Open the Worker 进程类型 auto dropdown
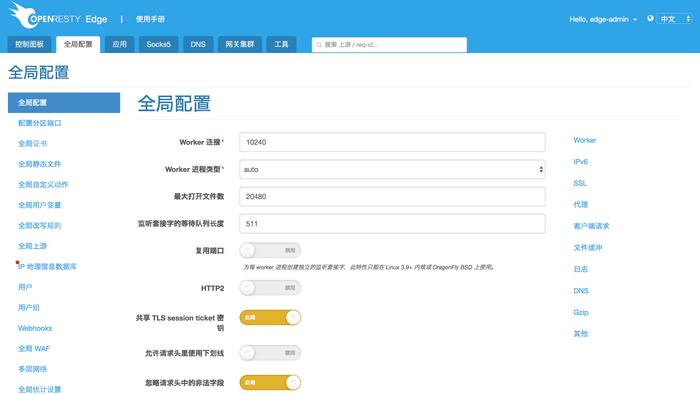Image resolution: width=700 pixels, height=394 pixels. coord(392,169)
